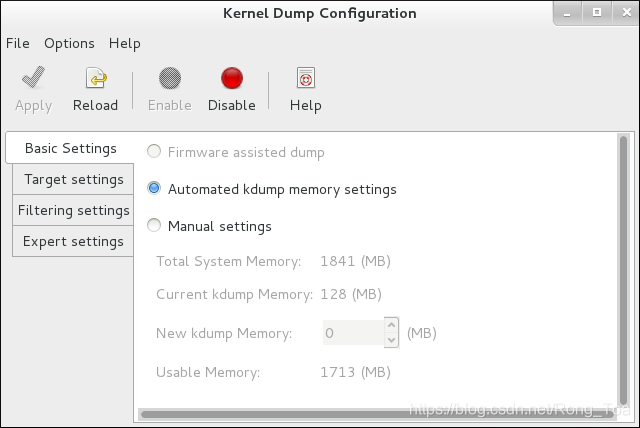Switch to the Filtering settings tab

click(x=73, y=210)
